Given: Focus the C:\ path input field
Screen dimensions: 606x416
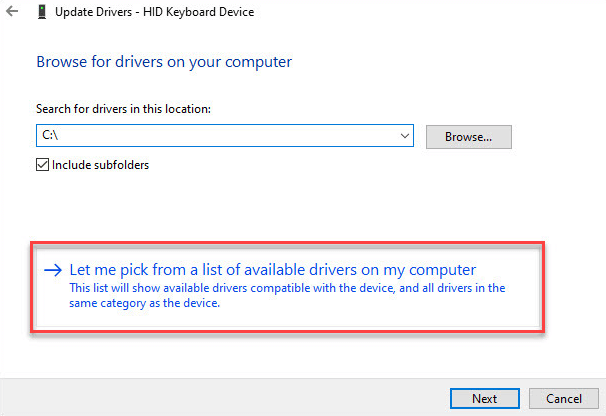Looking at the screenshot, I should click(216, 136).
